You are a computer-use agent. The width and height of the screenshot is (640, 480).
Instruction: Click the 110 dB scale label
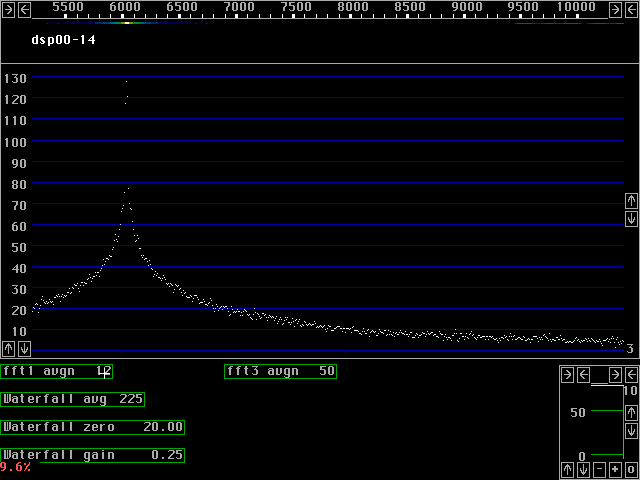click(x=15, y=121)
